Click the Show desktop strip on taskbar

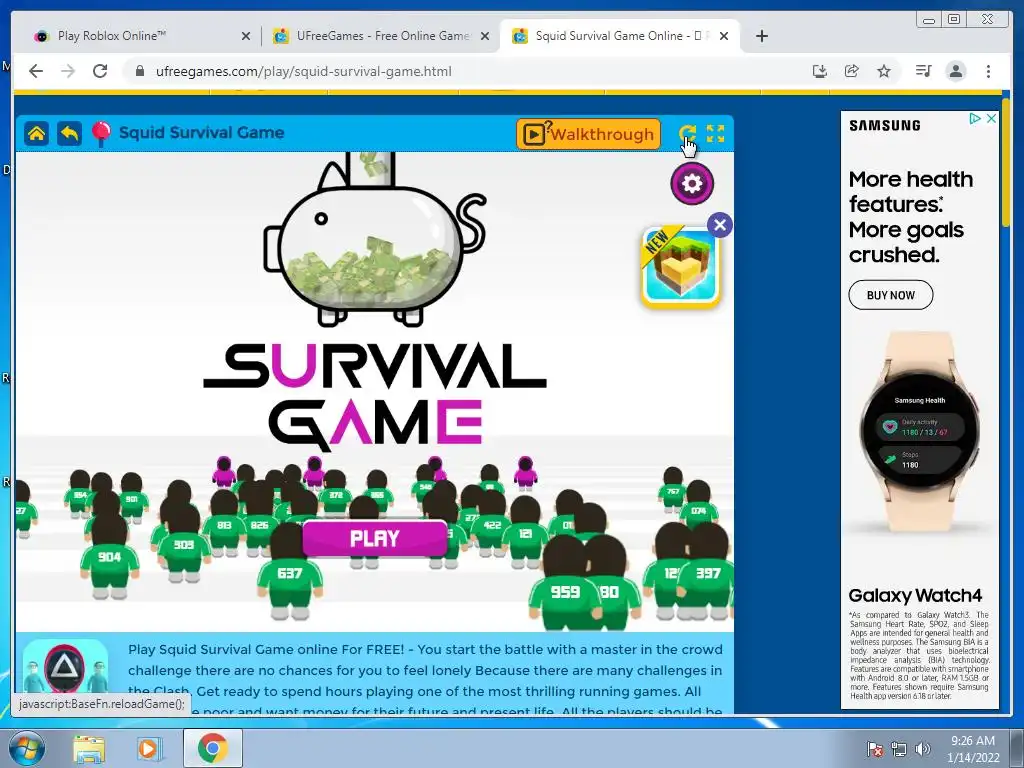(x=1017, y=748)
